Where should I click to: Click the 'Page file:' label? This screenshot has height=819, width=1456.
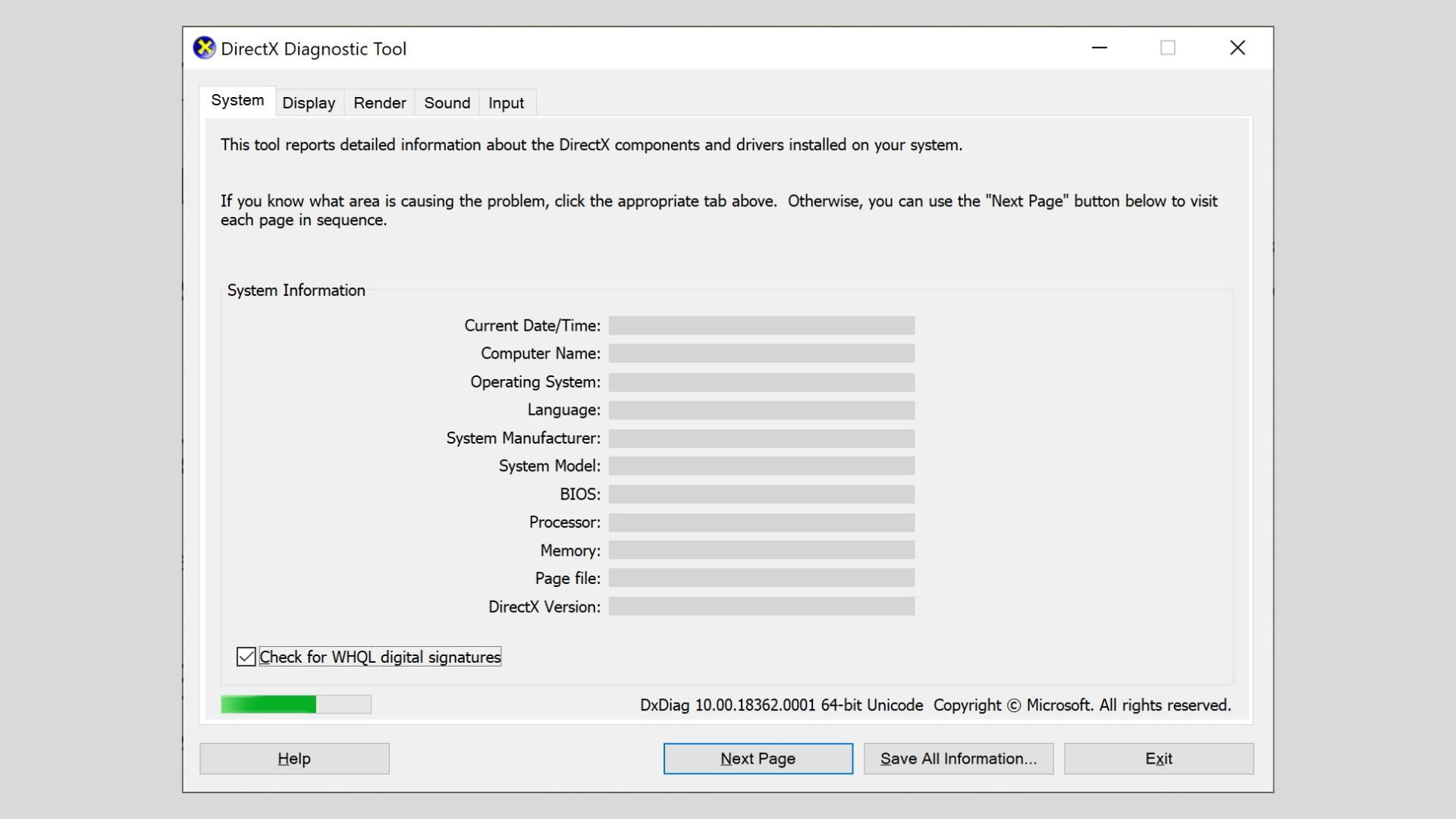[x=568, y=578]
